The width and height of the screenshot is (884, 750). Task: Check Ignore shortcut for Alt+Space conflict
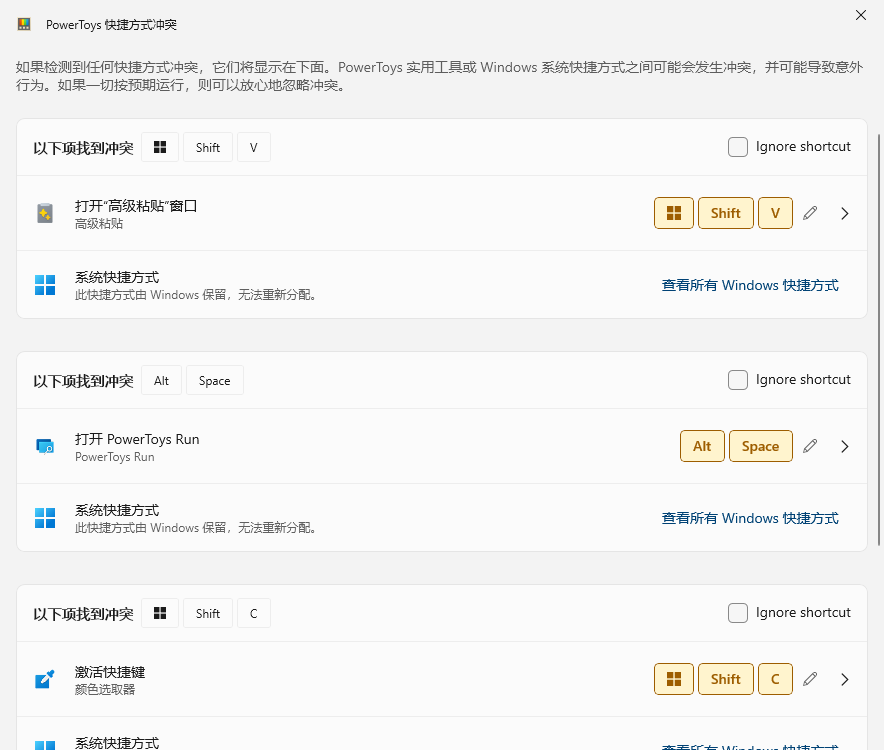[737, 380]
